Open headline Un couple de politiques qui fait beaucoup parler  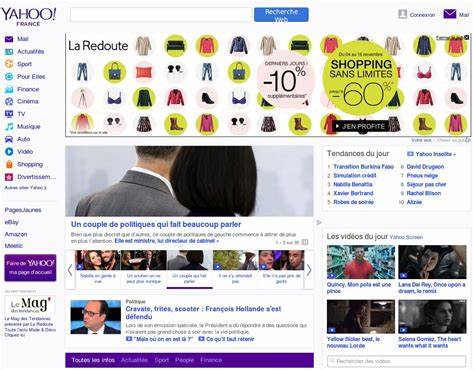coord(156,225)
